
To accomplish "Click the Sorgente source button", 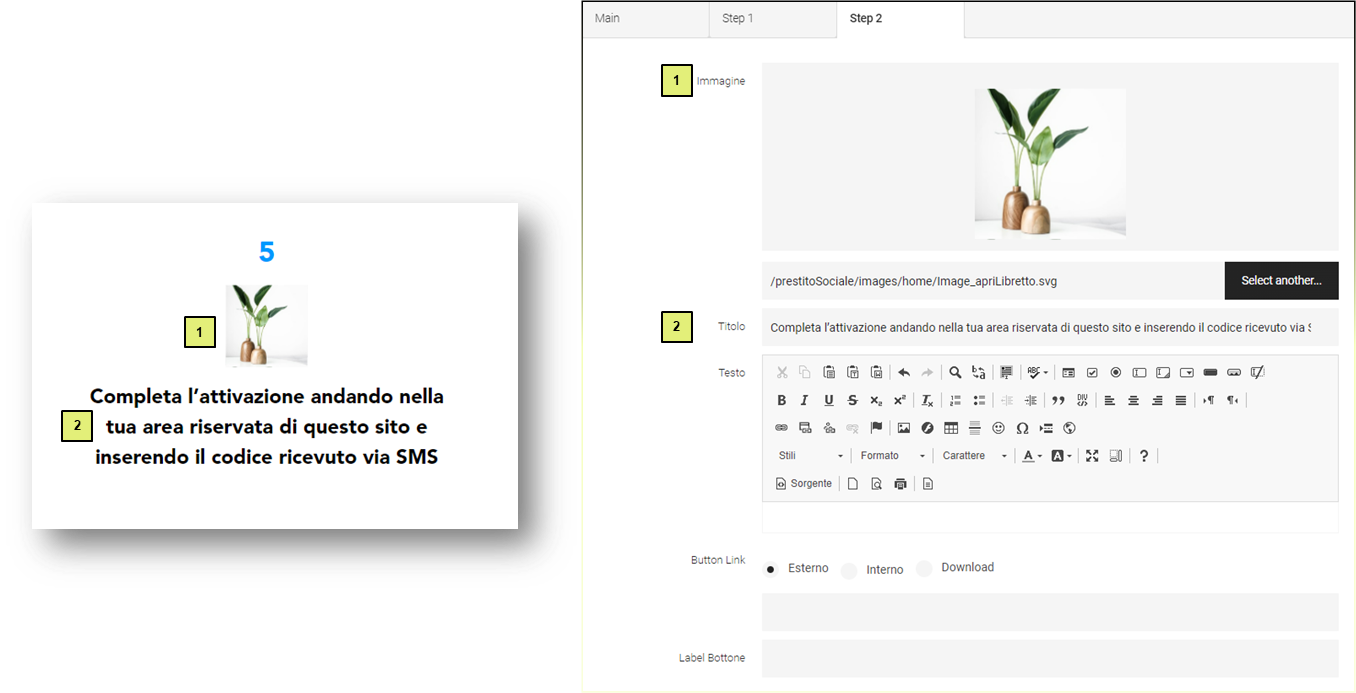I will pos(804,484).
